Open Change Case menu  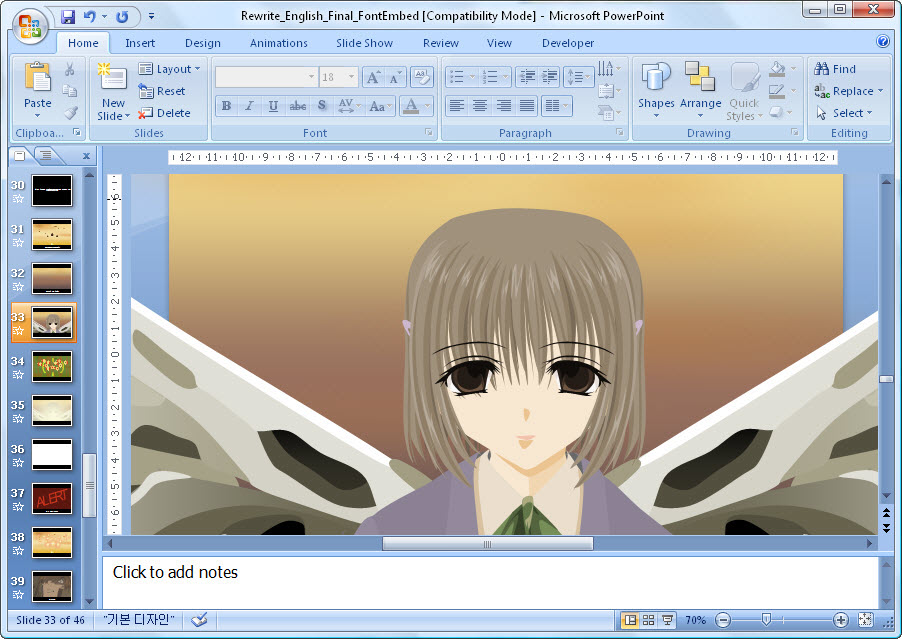(380, 106)
